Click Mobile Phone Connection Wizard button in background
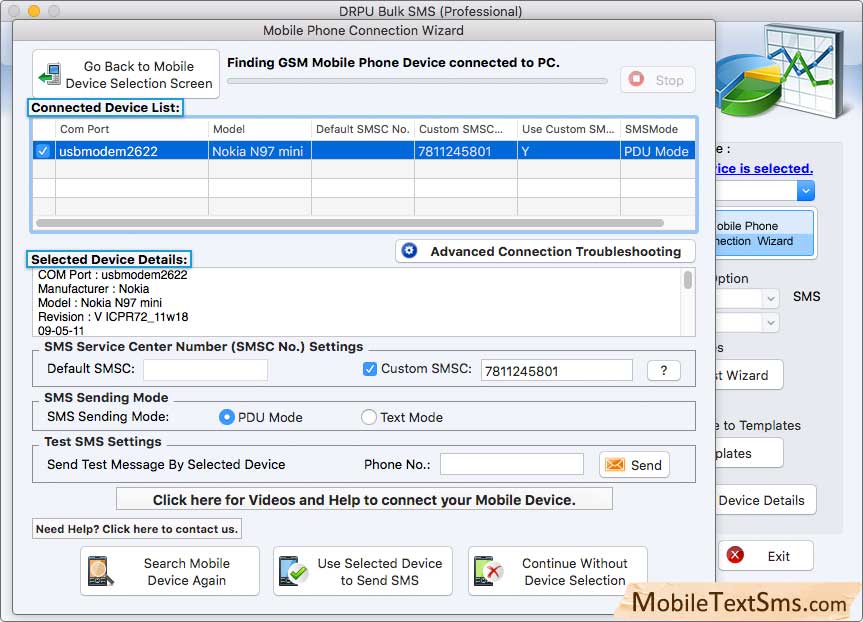This screenshot has width=863, height=622. click(x=766, y=233)
